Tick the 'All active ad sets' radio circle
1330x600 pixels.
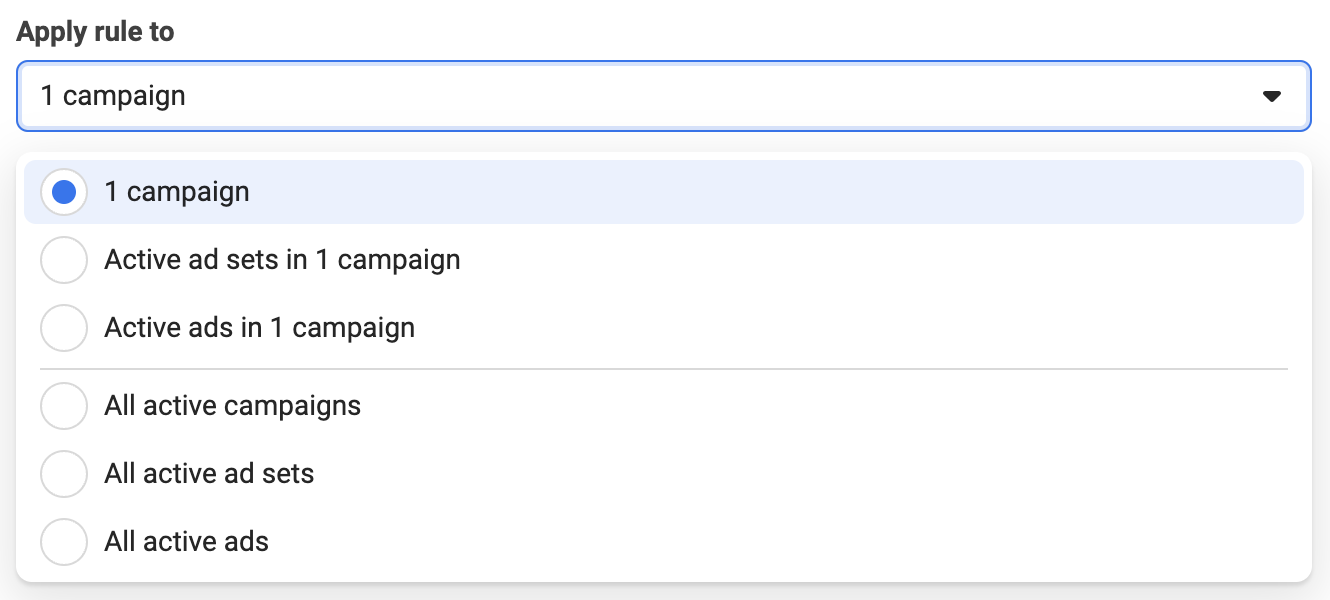(x=64, y=474)
